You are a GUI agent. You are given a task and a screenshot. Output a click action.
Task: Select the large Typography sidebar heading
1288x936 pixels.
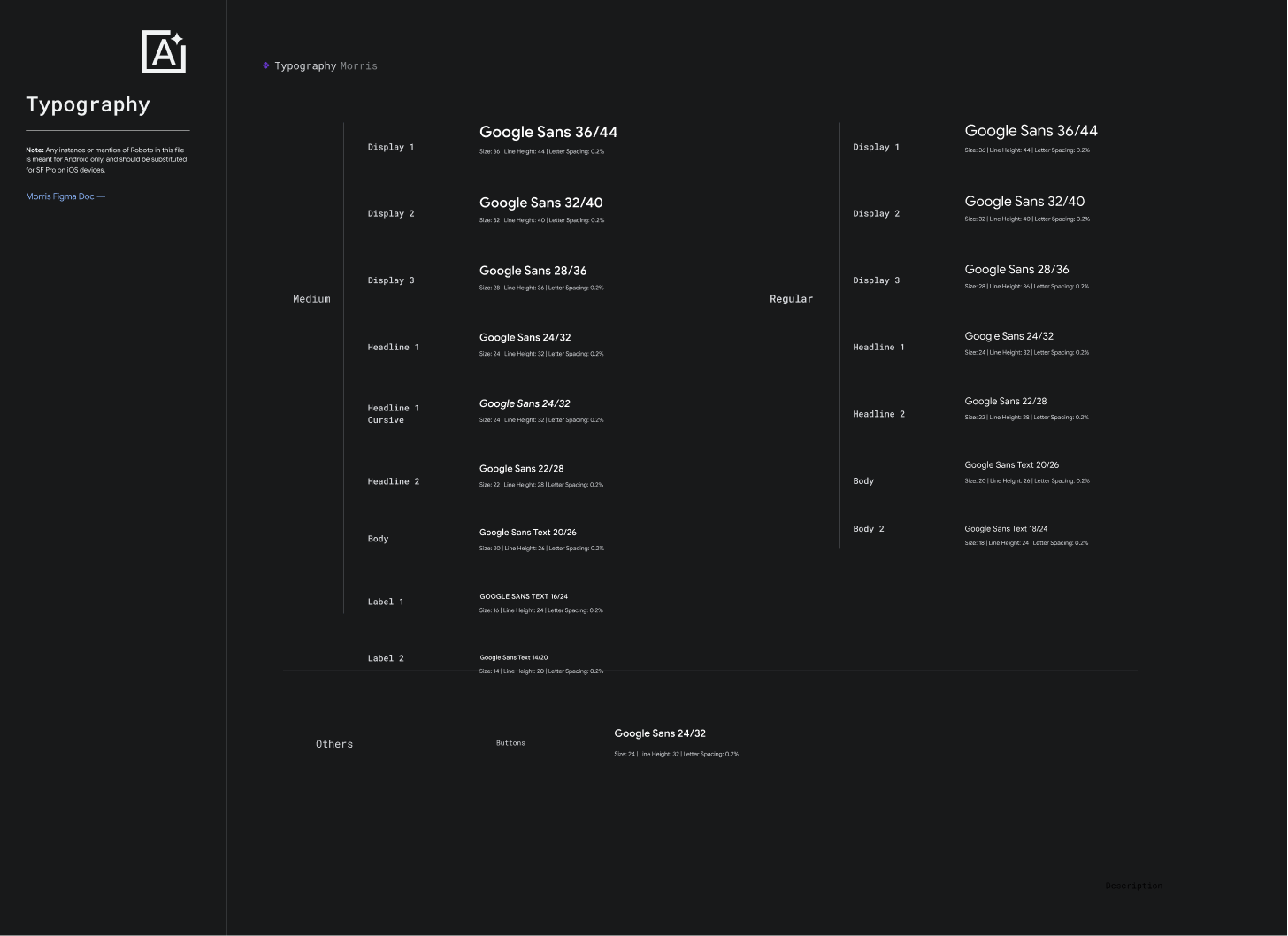[88, 104]
